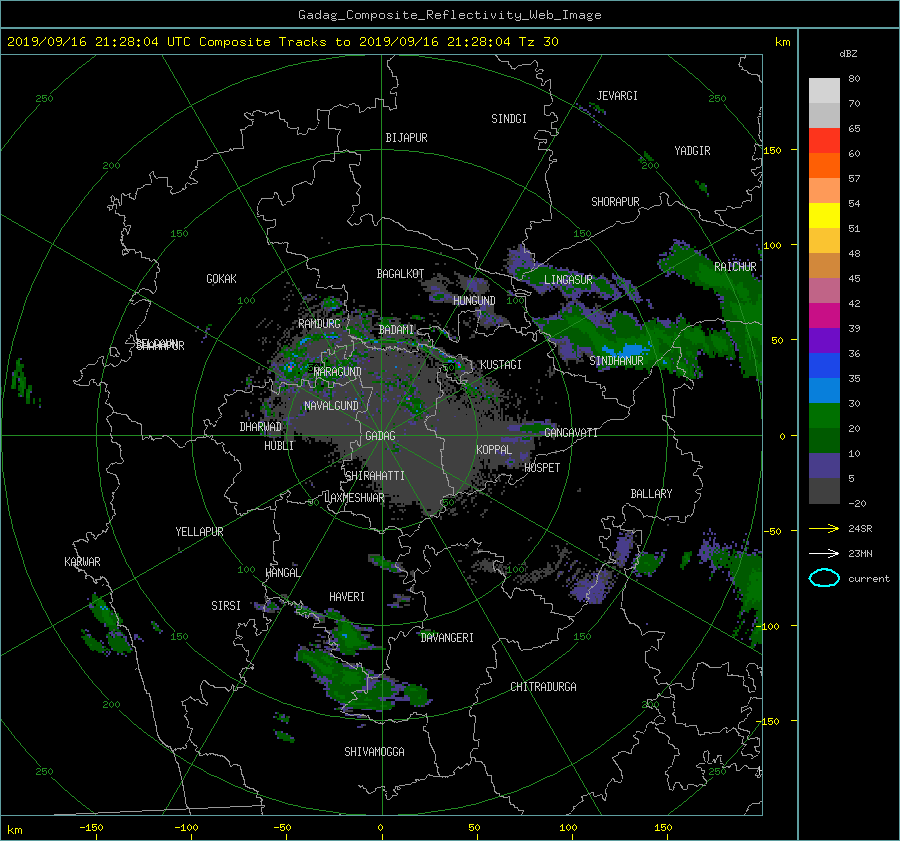This screenshot has height=841, width=900.
Task: Click the yellow 24SR track arrow
Action: click(x=824, y=528)
